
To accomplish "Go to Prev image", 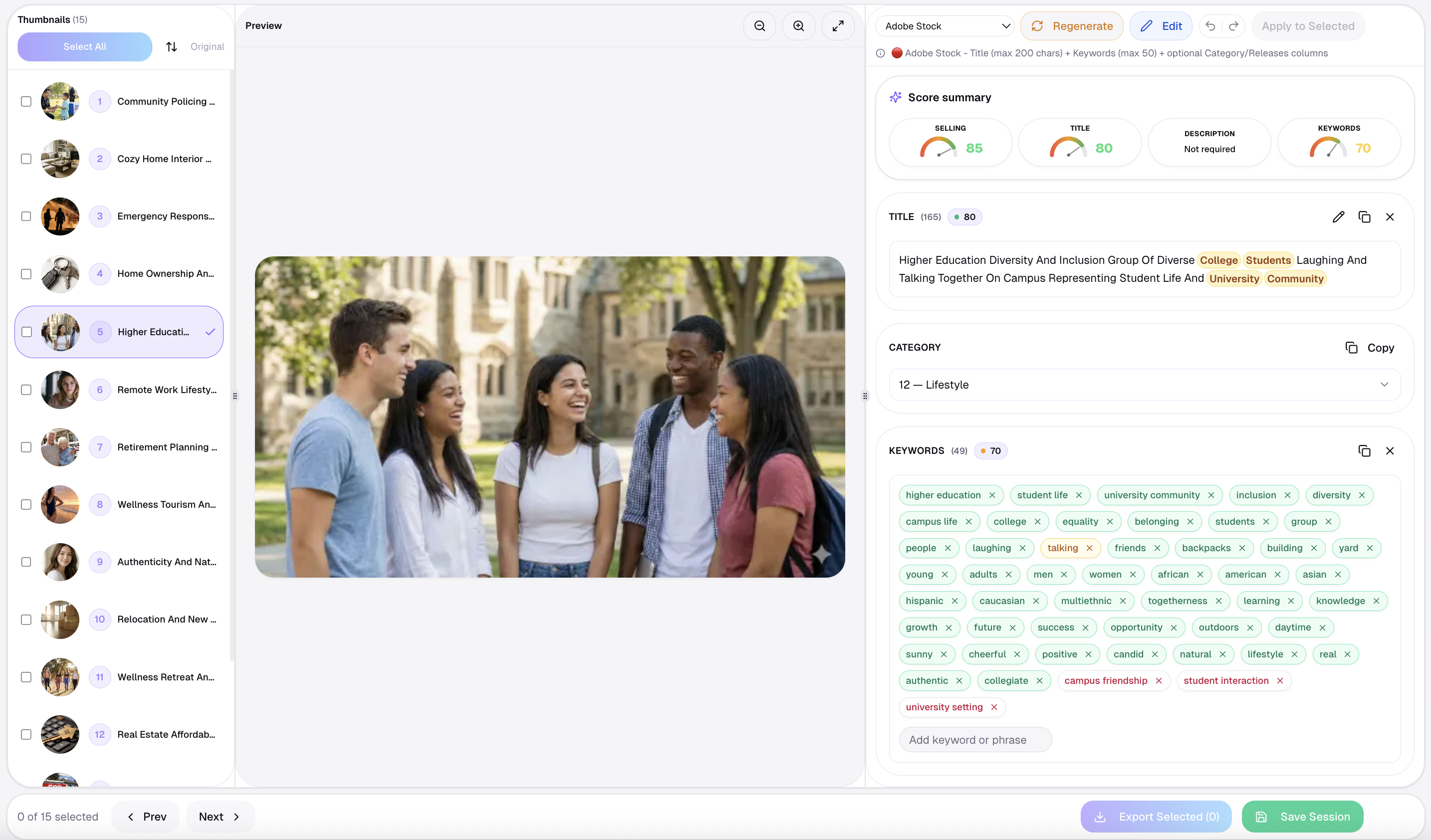I will (x=145, y=817).
